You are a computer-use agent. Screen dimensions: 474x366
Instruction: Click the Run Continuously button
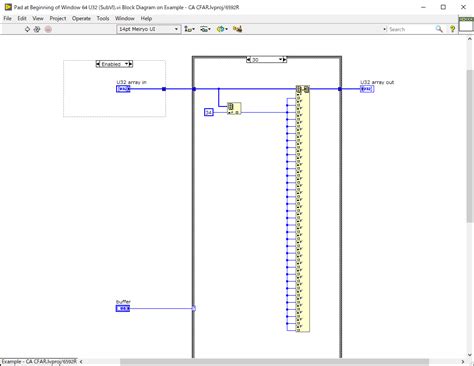(x=37, y=29)
